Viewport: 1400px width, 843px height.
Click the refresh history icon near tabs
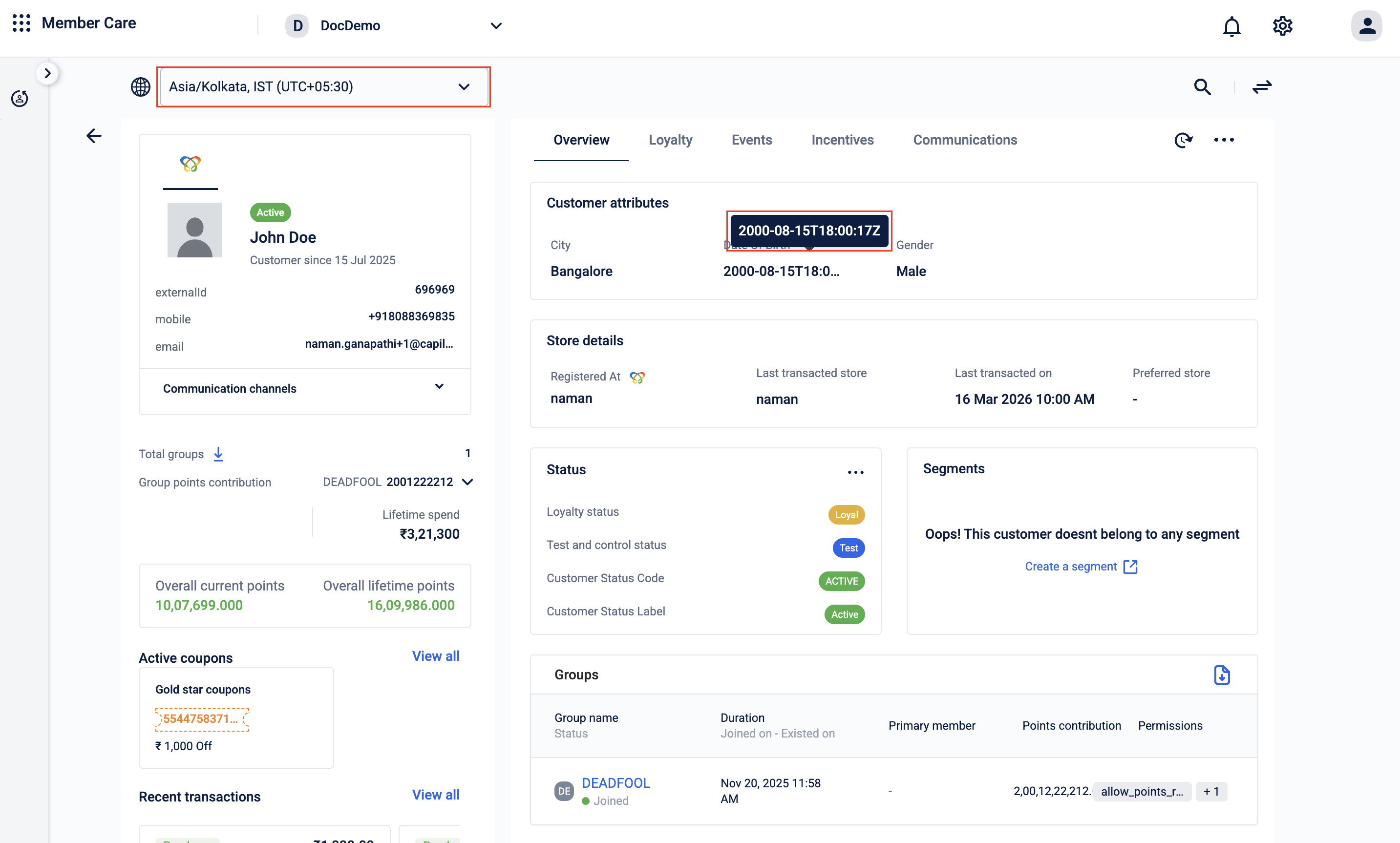pos(1183,140)
